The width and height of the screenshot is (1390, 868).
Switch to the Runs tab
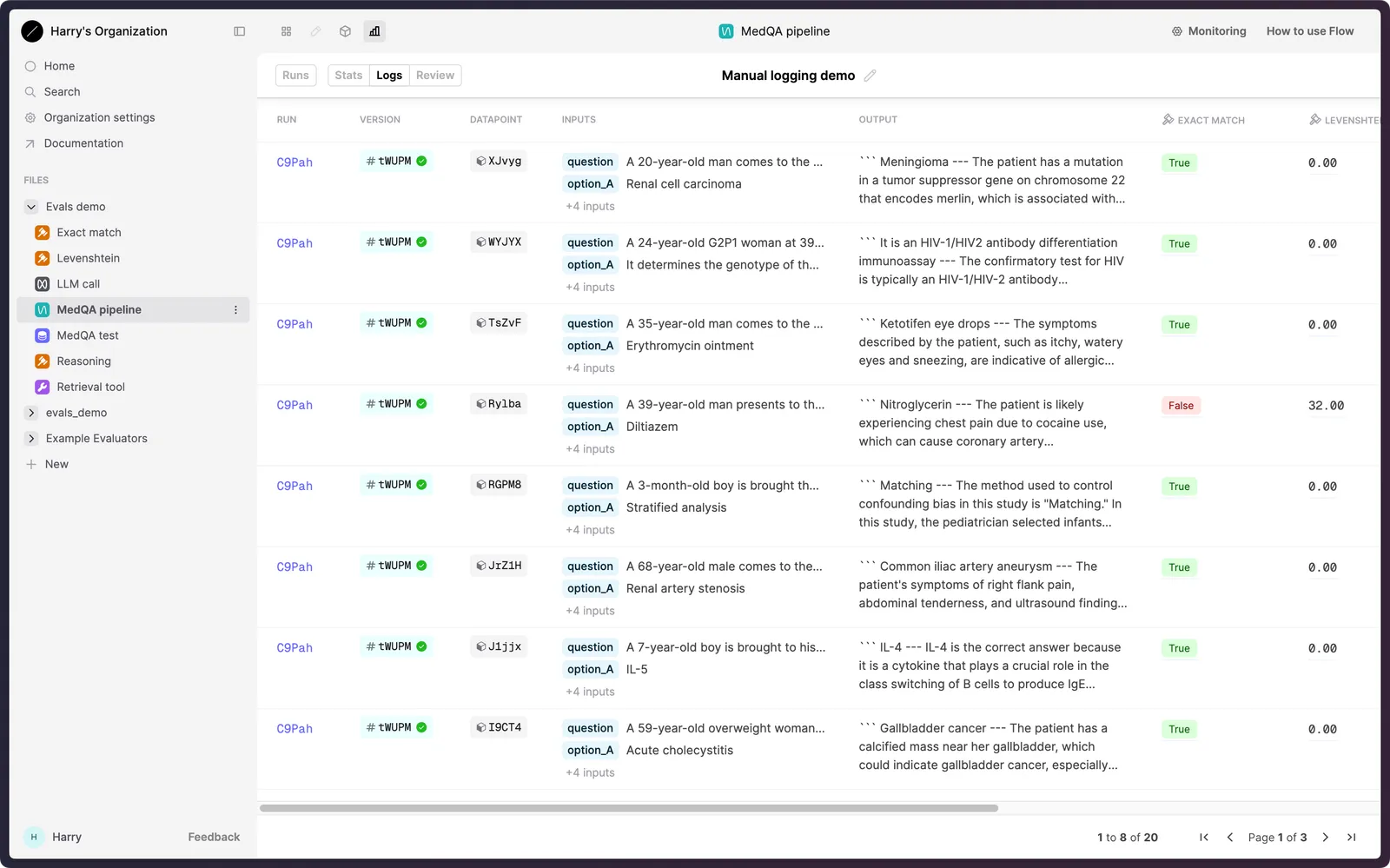coord(295,76)
